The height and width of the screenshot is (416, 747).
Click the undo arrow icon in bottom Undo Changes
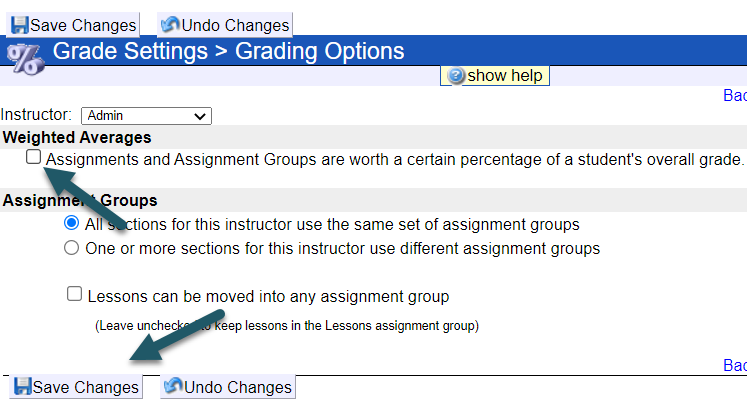(x=172, y=387)
